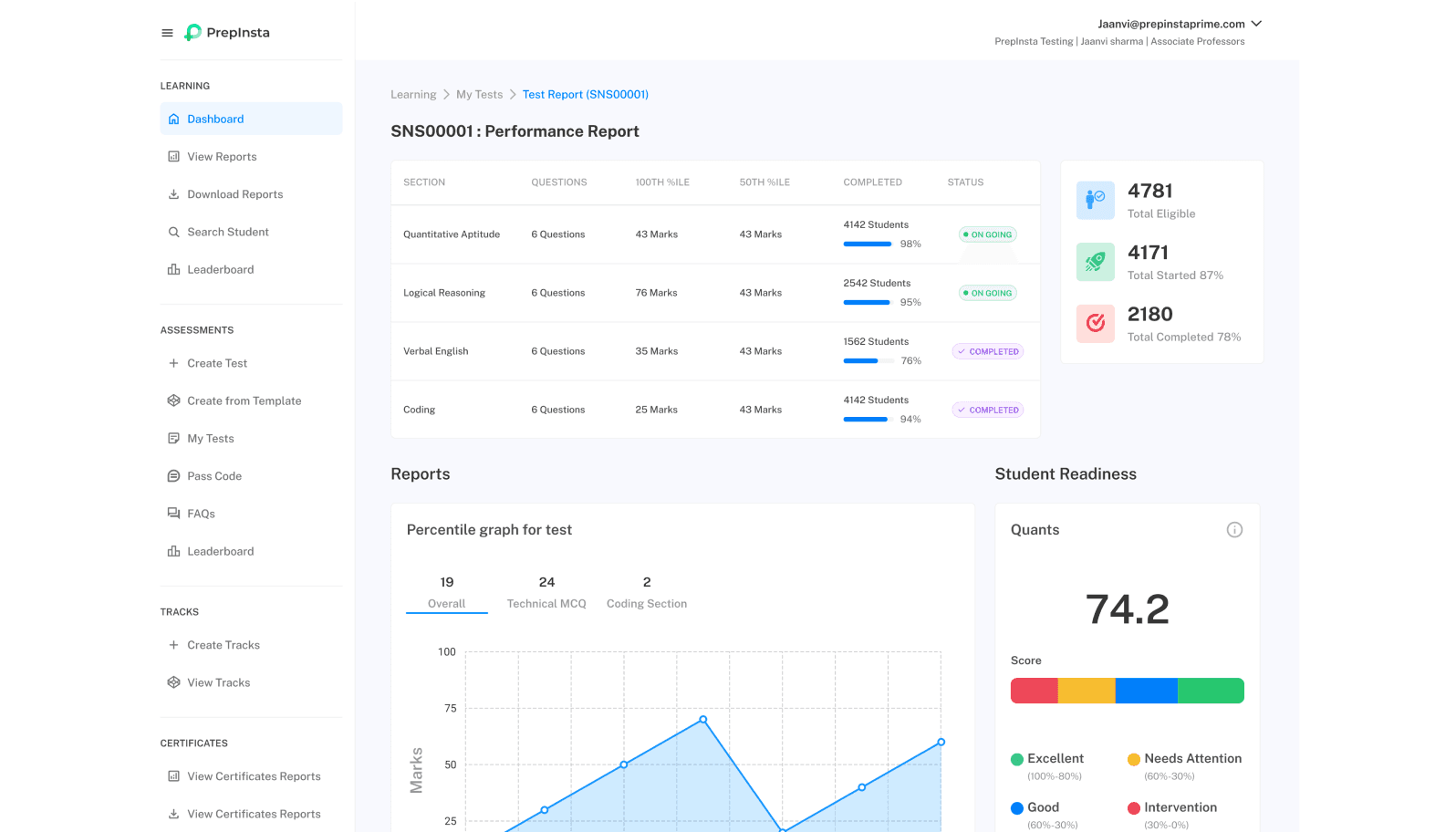
Task: Click the Learning breadcrumb link
Action: [413, 95]
